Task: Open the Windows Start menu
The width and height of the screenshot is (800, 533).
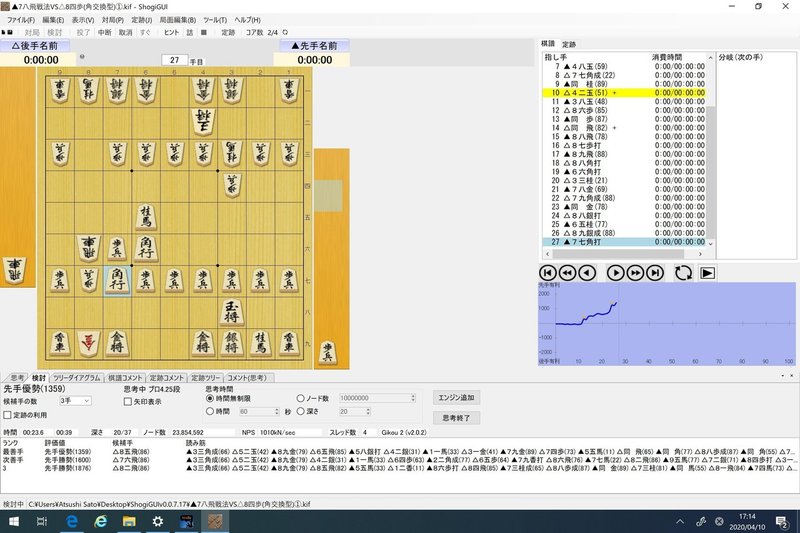Action: (x=14, y=521)
